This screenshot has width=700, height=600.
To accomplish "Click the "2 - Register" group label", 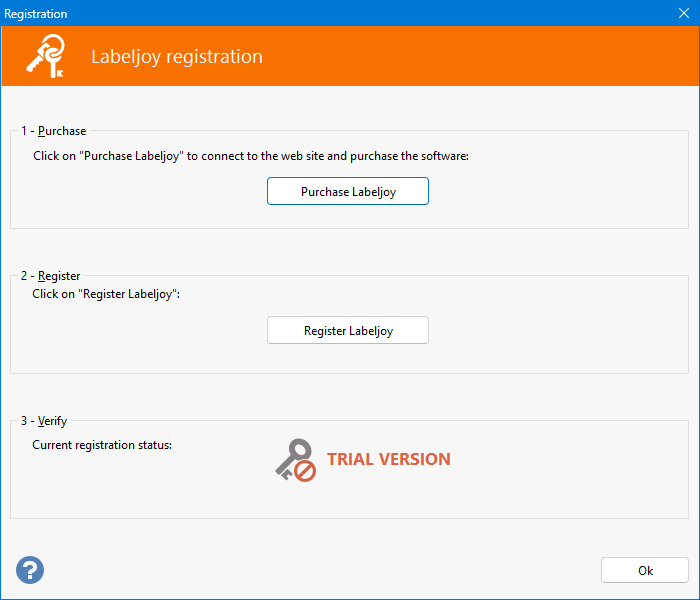I will [x=51, y=276].
